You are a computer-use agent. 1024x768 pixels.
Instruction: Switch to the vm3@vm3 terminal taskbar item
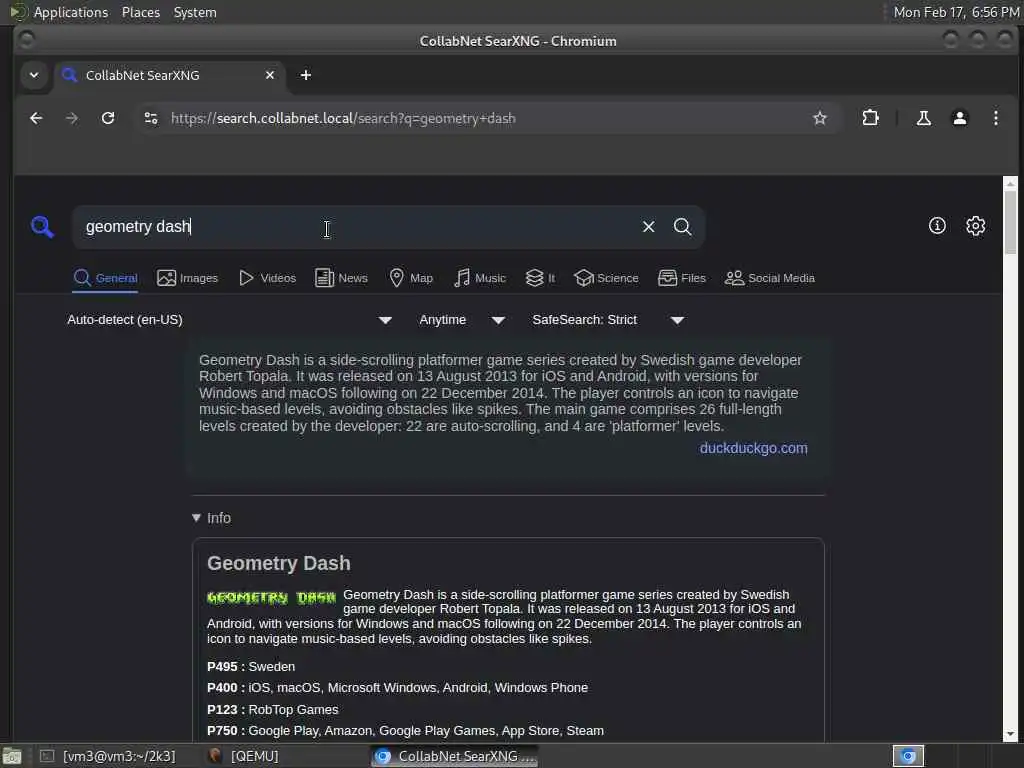point(108,756)
